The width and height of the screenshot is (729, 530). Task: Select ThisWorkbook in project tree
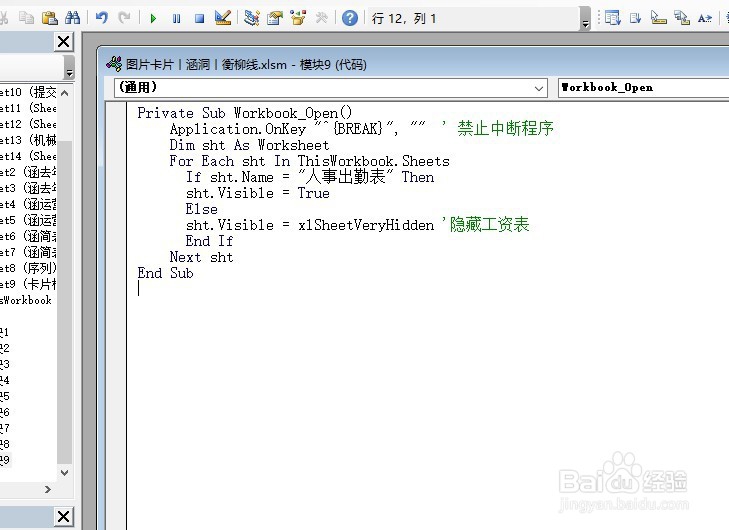26,300
